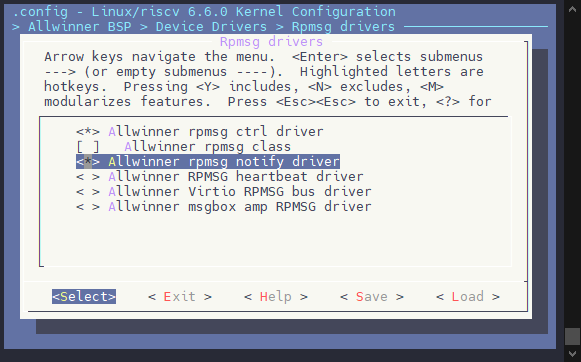This screenshot has width=581, height=362.
Task: Highlight Allwinner msgbox amp RPMSG driver label
Action: (240, 207)
